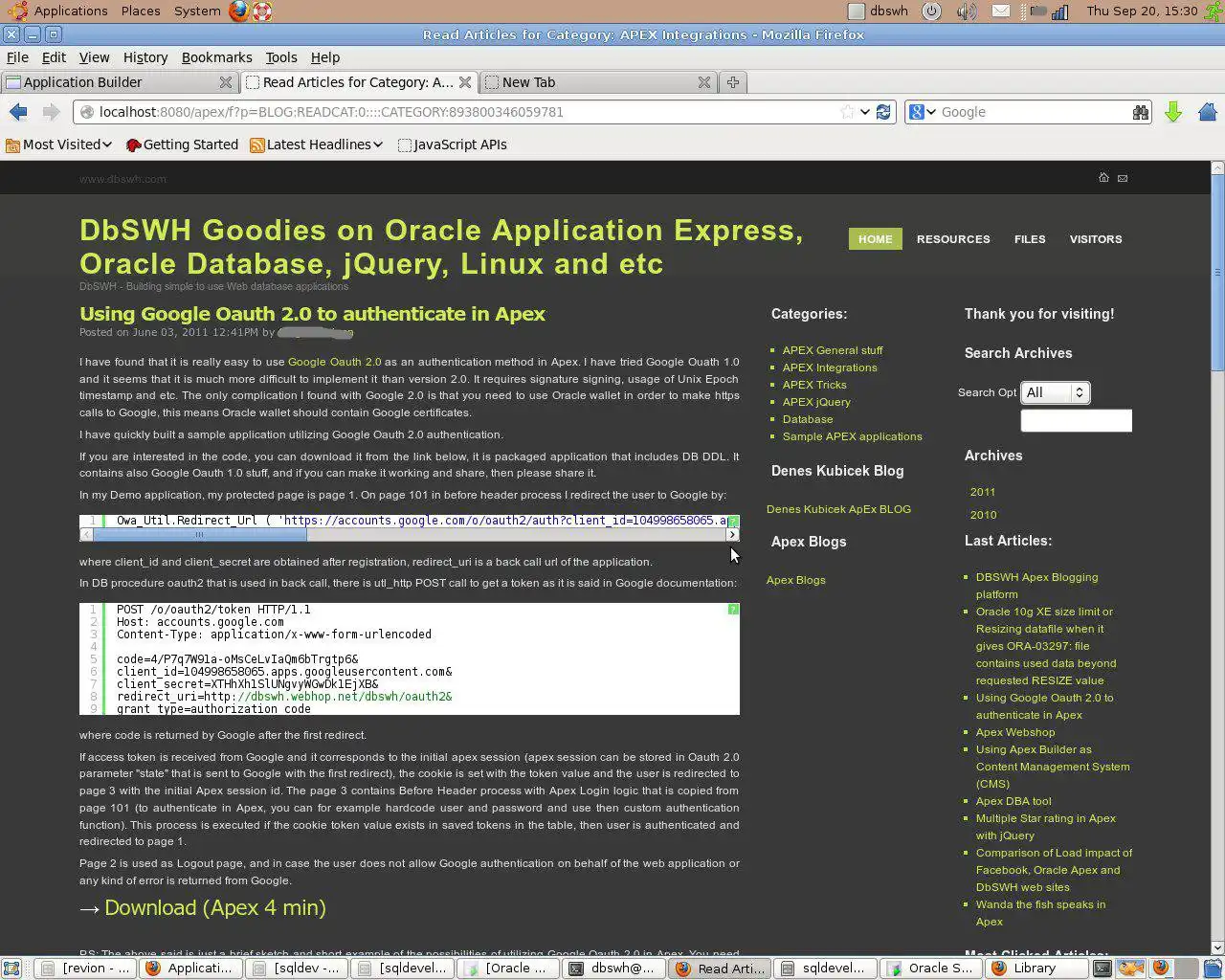
Task: Go back using the blue back arrow
Action: (x=18, y=112)
